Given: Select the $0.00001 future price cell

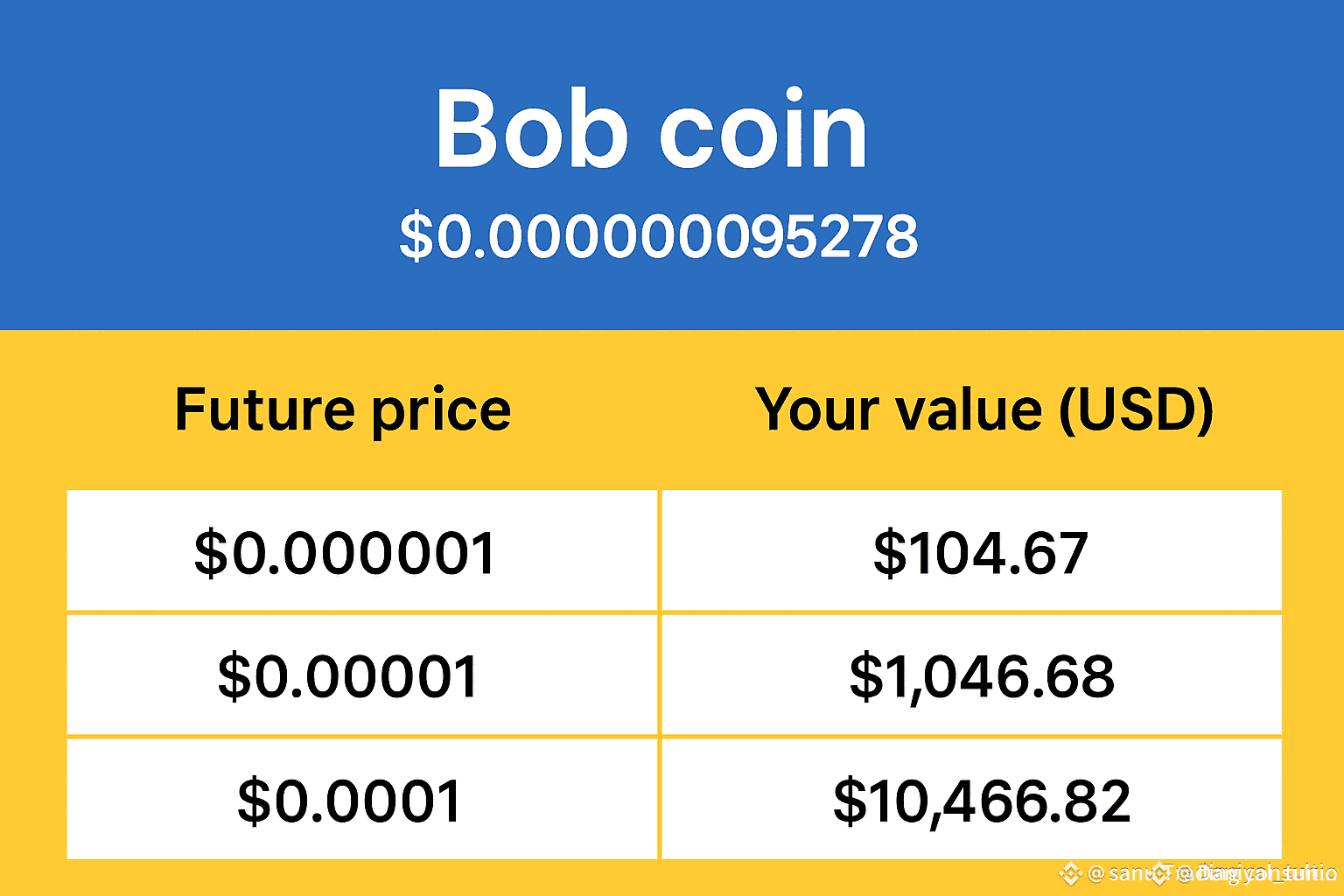Looking at the screenshot, I should pos(362,675).
